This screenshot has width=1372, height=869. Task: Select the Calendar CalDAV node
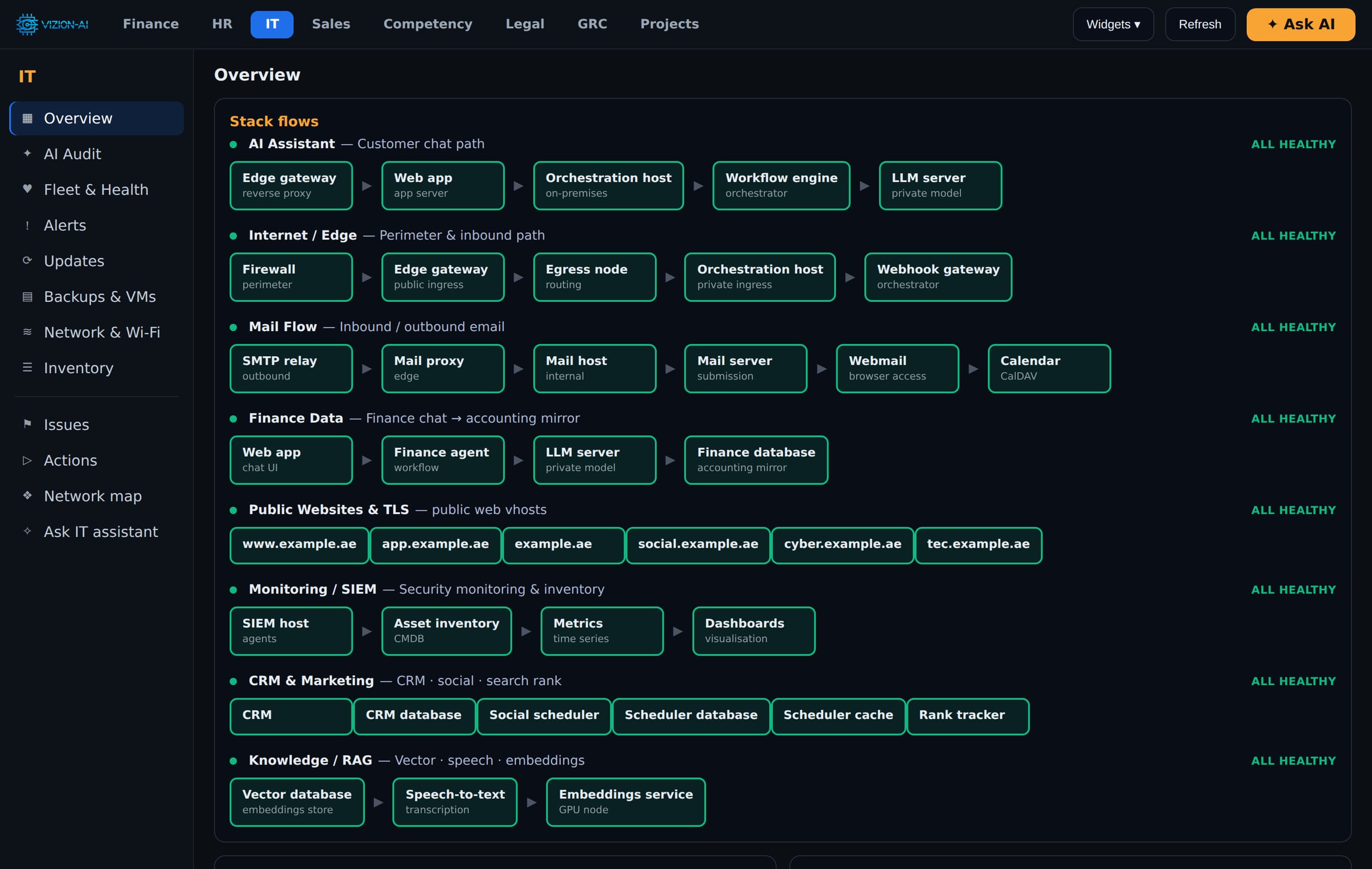[1049, 368]
